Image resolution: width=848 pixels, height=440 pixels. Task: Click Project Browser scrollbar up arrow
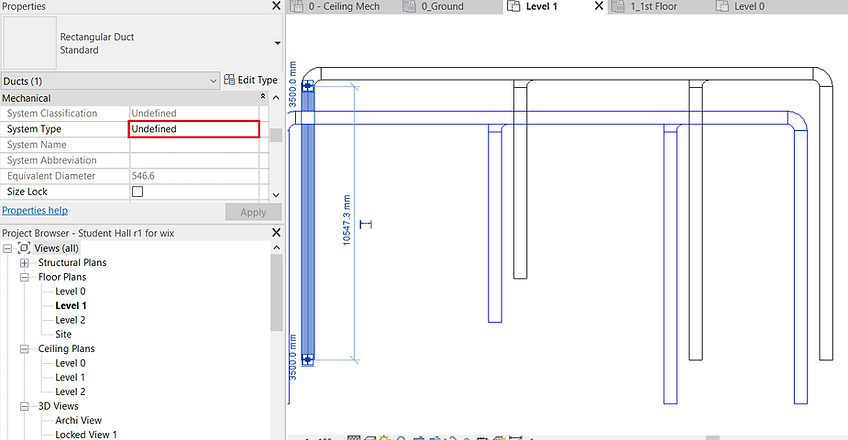(276, 248)
